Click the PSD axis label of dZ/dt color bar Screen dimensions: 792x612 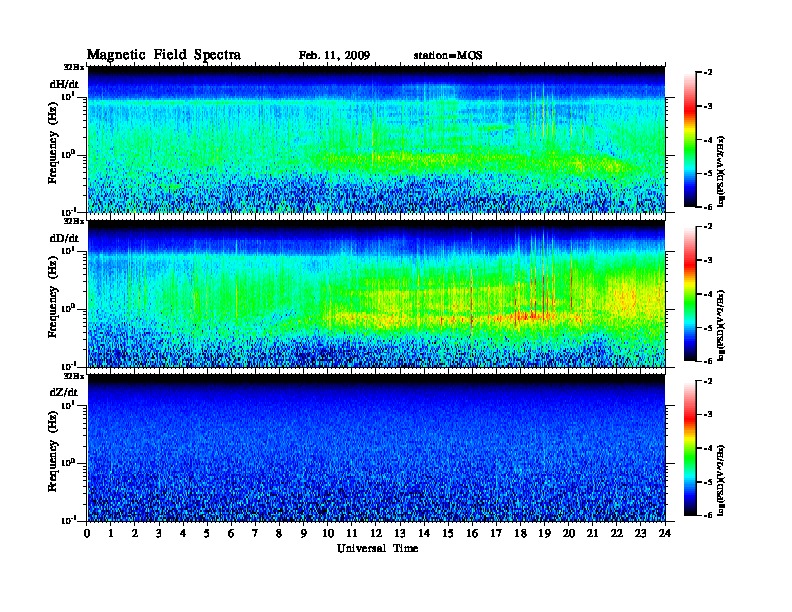(x=722, y=480)
